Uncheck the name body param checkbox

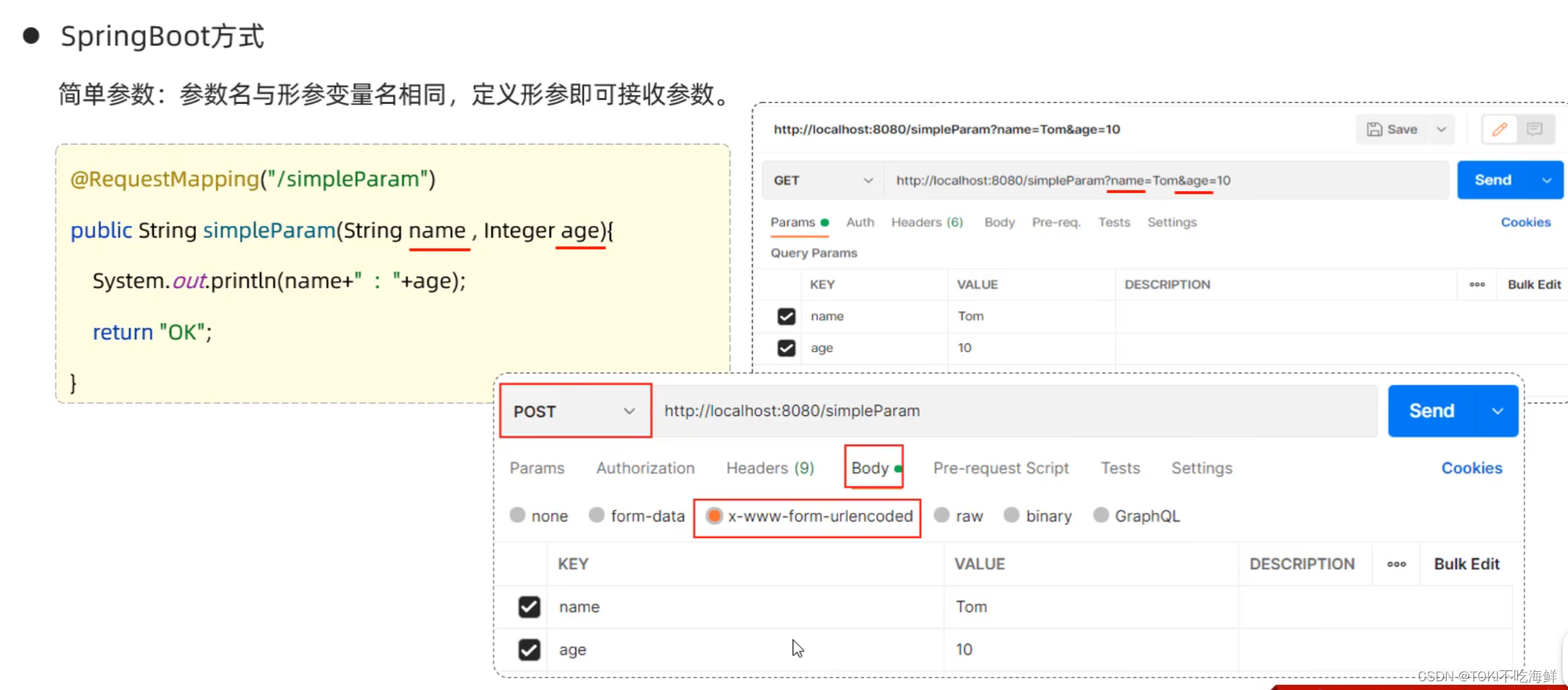point(529,606)
